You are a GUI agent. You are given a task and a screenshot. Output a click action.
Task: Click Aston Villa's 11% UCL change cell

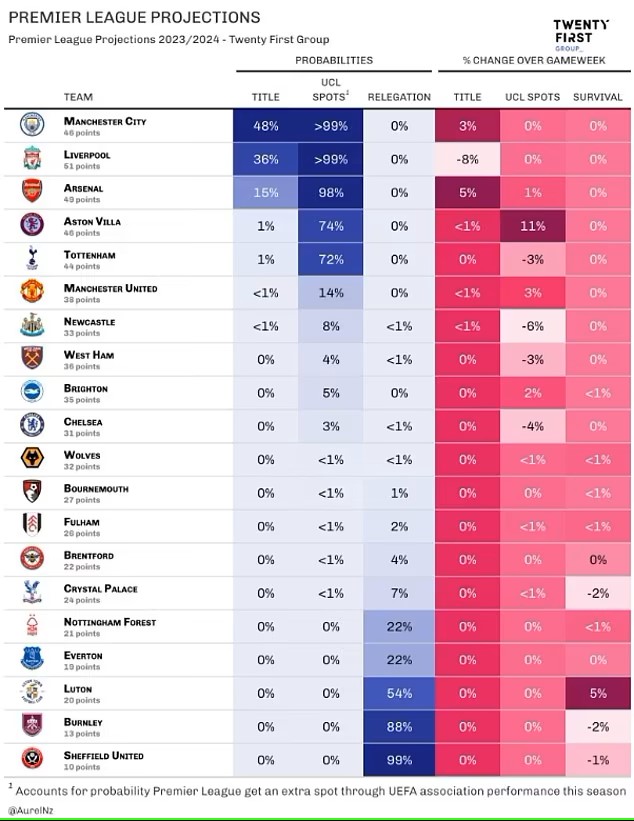pos(532,226)
